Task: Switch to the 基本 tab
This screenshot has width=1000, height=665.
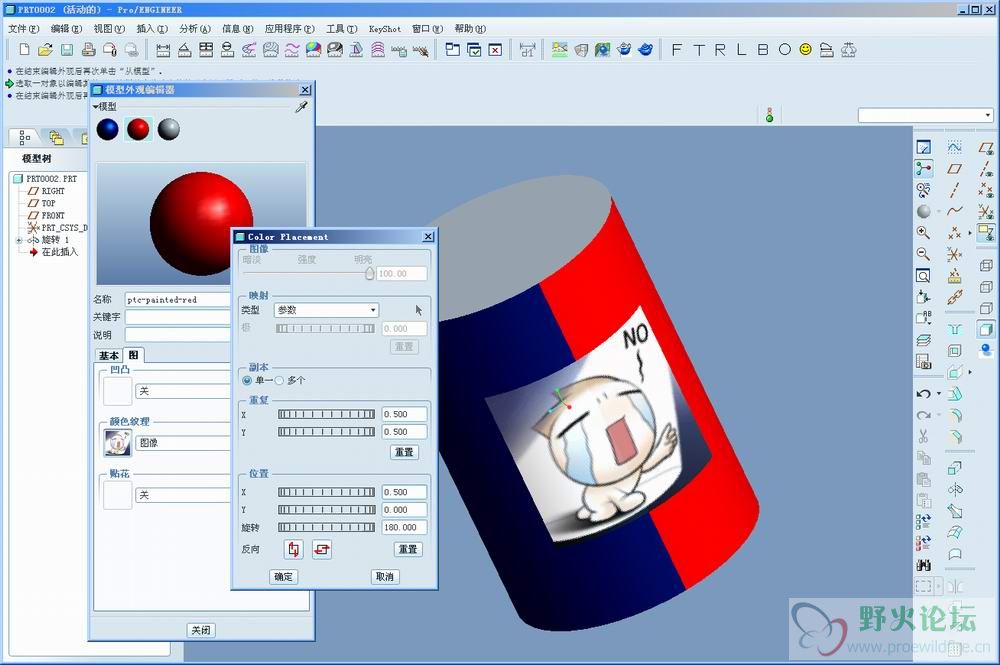Action: pos(109,355)
